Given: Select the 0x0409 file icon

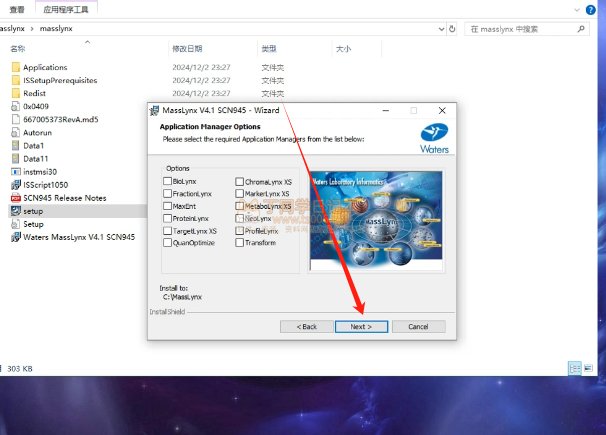Looking at the screenshot, I should pyautogui.click(x=15, y=106).
